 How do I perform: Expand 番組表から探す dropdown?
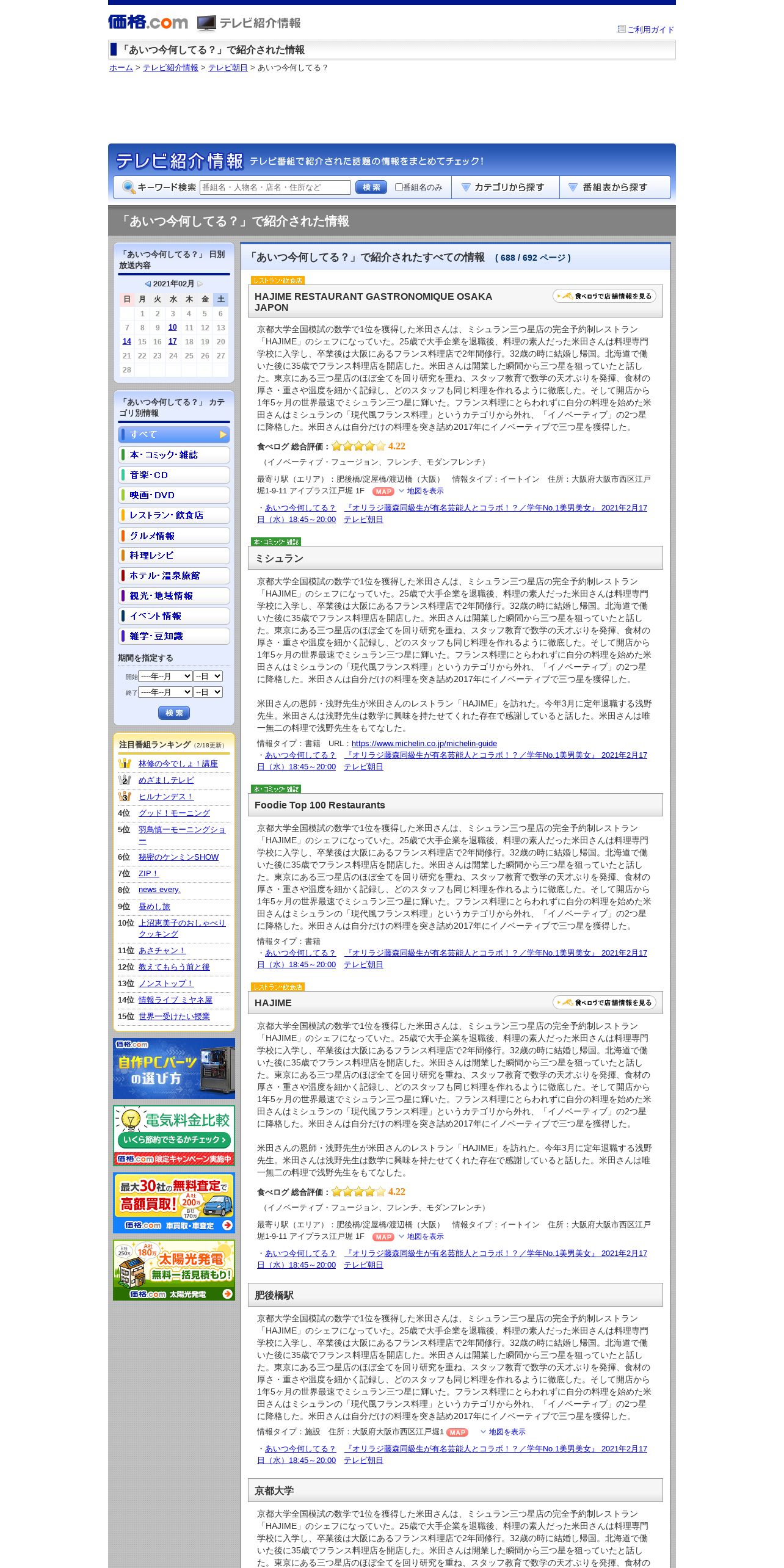tap(614, 187)
